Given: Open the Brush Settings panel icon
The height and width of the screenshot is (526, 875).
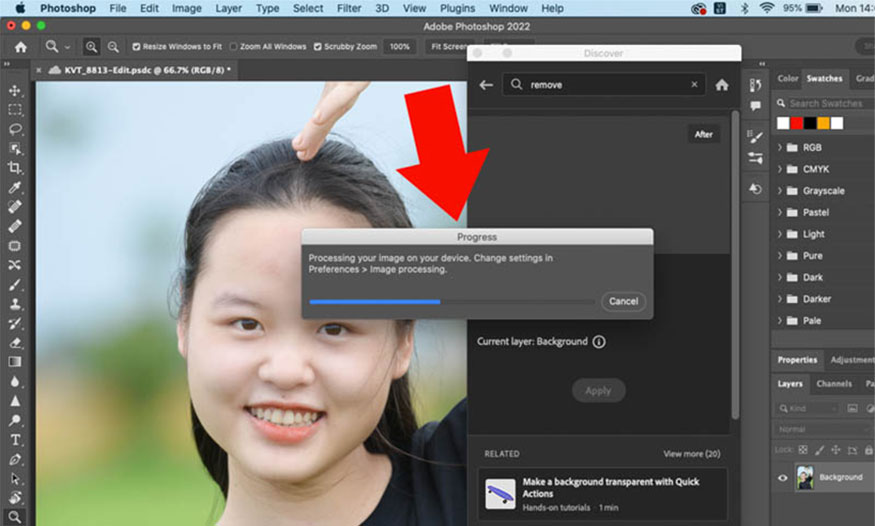Looking at the screenshot, I should pos(755,136).
